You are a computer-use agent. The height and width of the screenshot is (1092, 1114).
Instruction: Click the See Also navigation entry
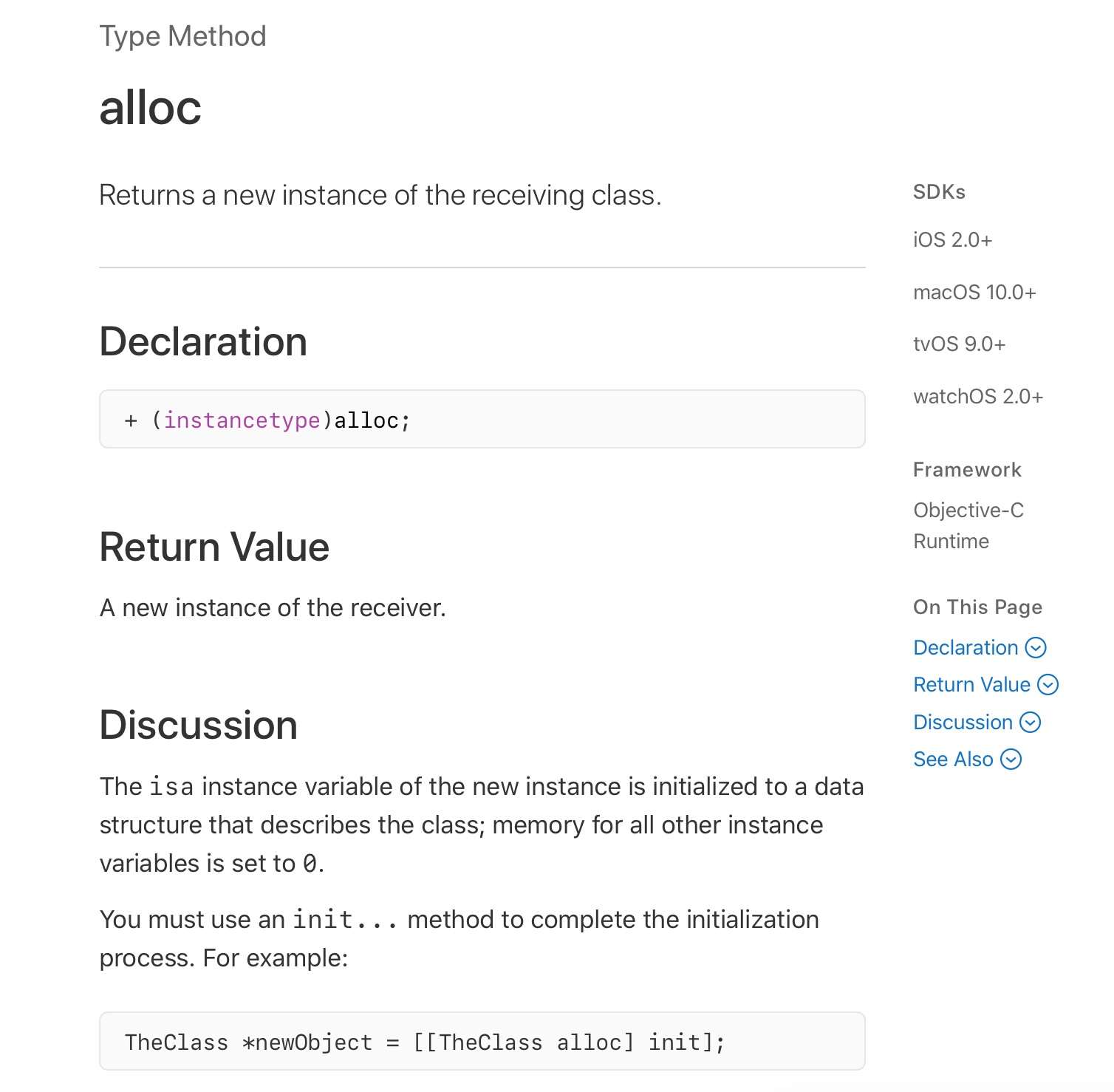[953, 759]
